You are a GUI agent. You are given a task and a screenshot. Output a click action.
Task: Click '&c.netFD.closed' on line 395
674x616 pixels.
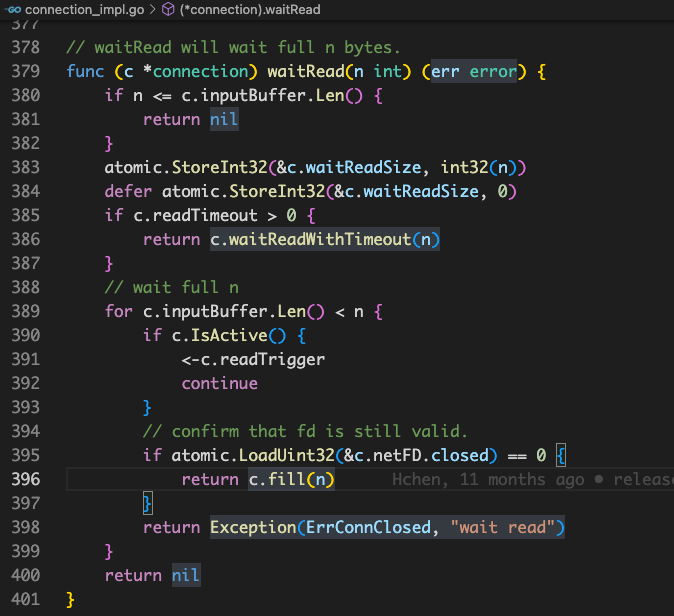pyautogui.click(x=416, y=455)
